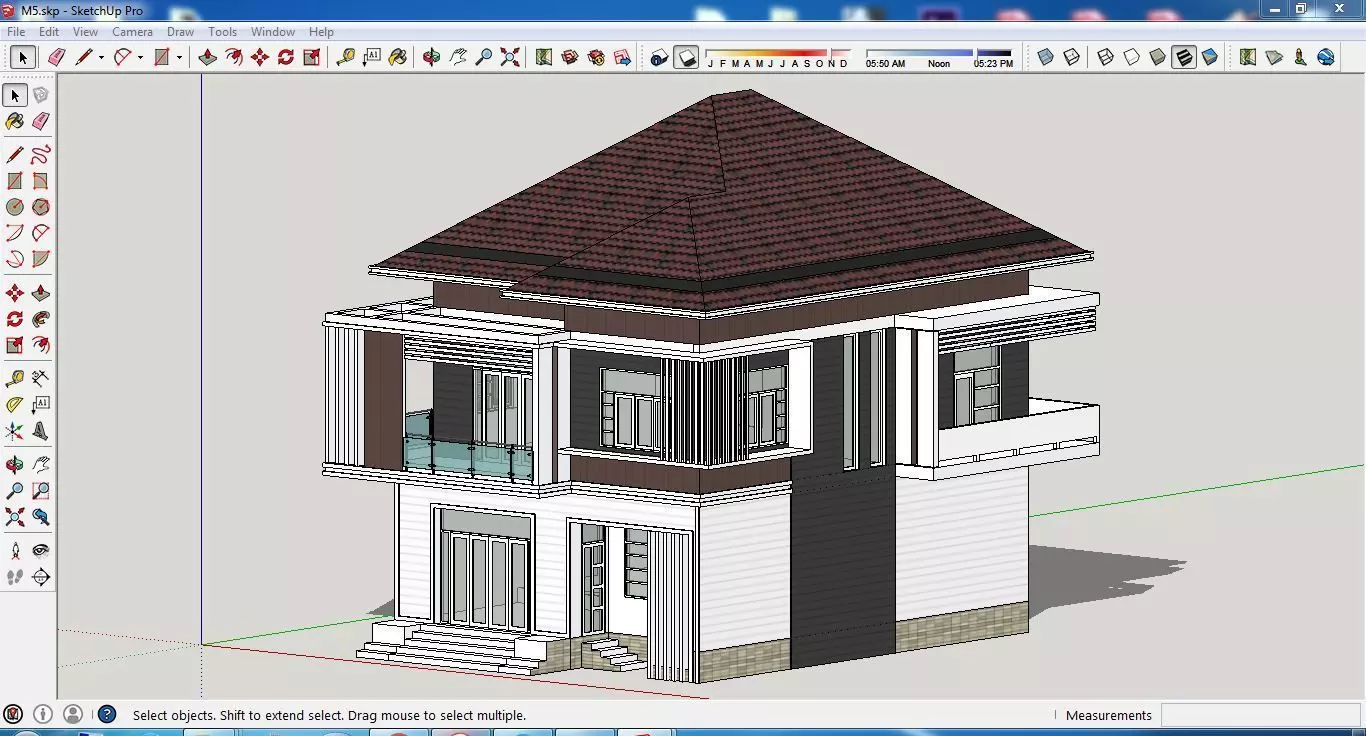Select the Look Around eye tool
1366x736 pixels.
click(41, 551)
